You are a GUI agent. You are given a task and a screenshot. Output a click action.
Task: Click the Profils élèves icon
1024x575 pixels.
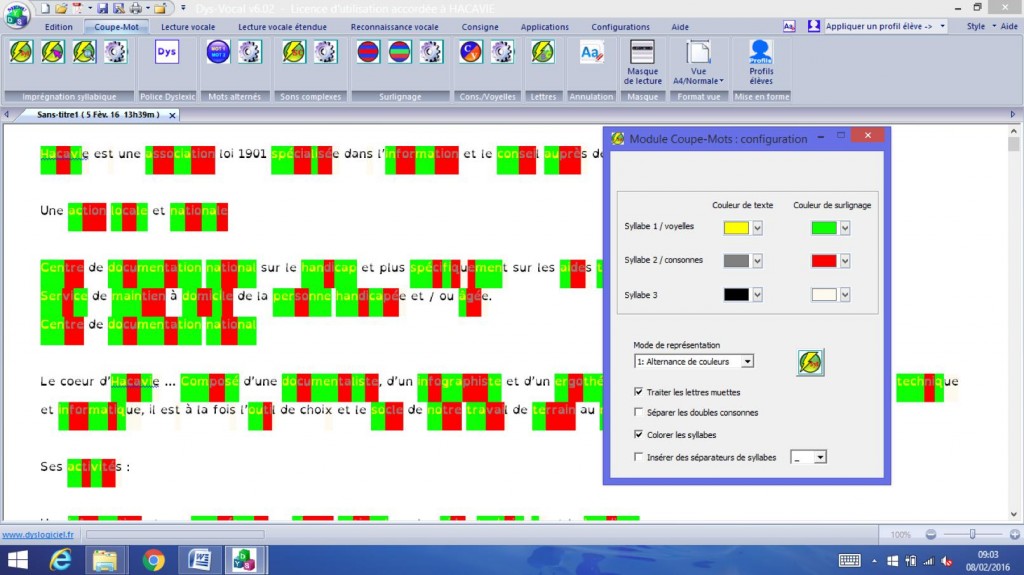[x=761, y=61]
